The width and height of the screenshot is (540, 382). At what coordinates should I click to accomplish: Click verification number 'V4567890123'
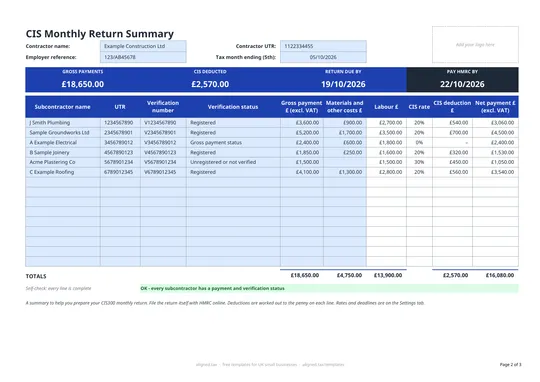163,152
